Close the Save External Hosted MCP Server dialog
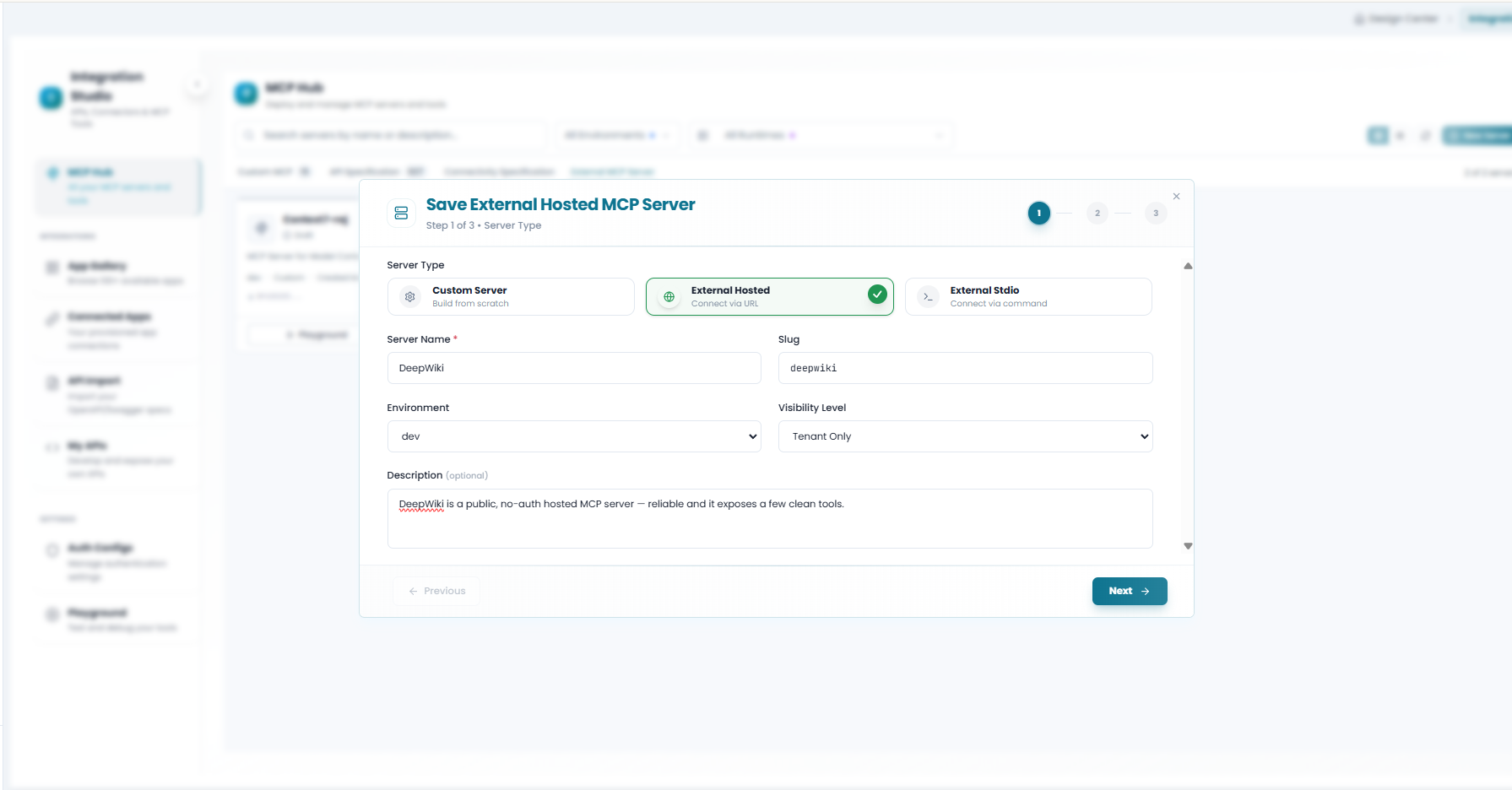The width and height of the screenshot is (1512, 790). click(x=1176, y=197)
